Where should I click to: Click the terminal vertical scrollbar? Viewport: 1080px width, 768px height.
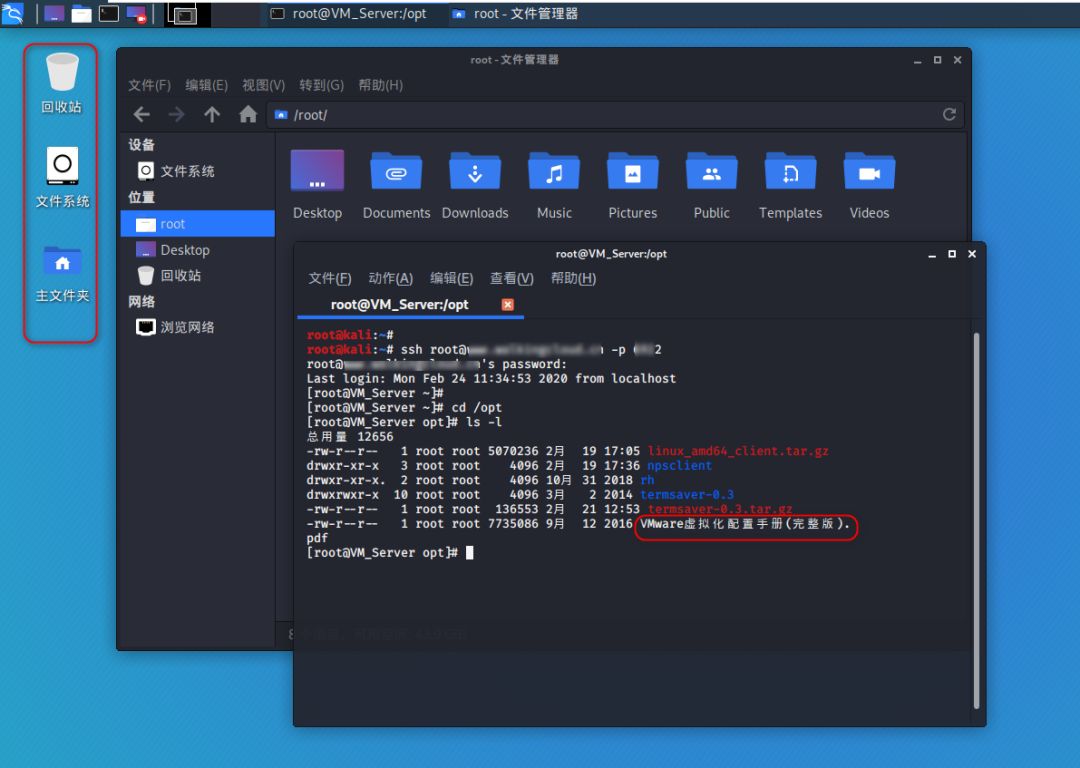coord(976,520)
